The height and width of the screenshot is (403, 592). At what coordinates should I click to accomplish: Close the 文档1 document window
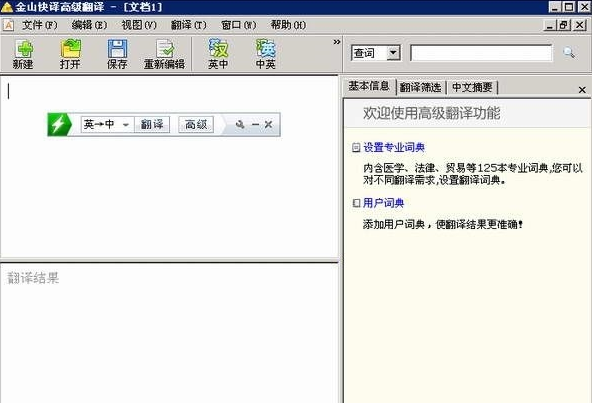click(x=580, y=25)
